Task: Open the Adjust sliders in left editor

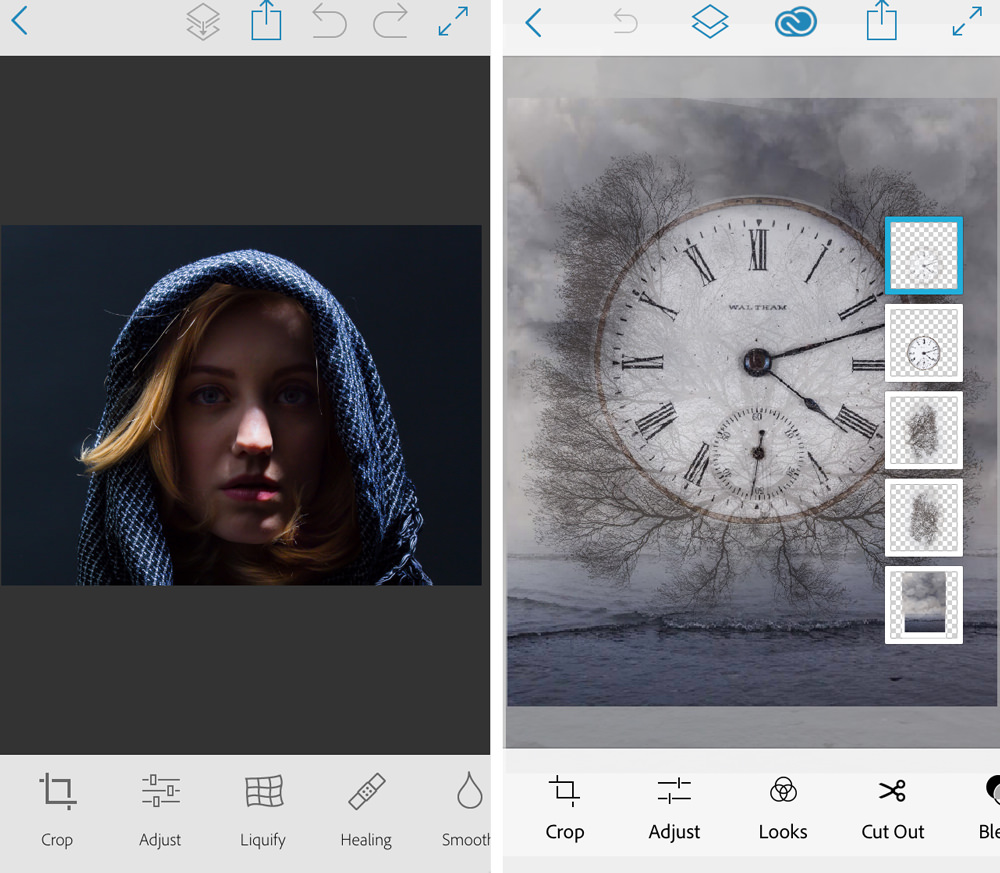Action: [160, 807]
